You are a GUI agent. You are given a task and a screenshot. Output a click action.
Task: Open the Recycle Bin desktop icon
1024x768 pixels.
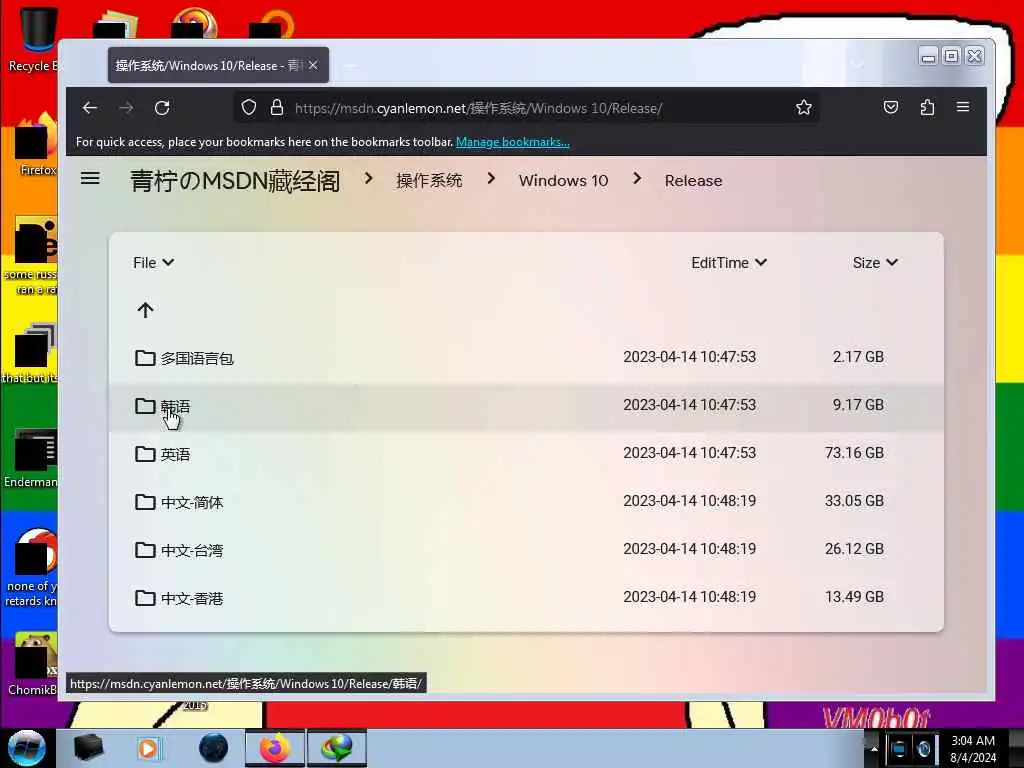[33, 38]
